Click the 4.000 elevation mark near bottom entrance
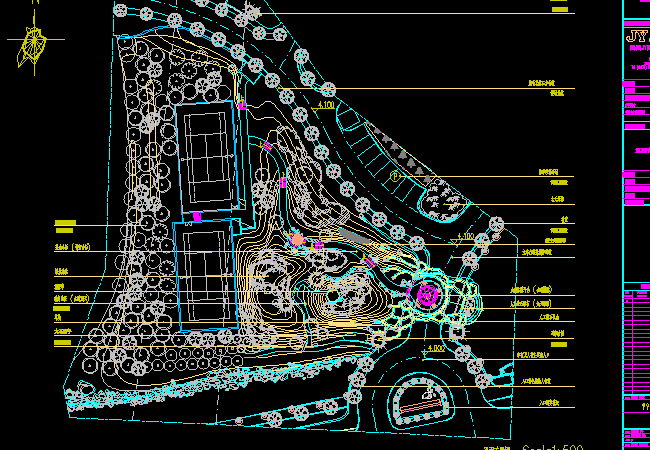650x450 pixels. pyautogui.click(x=435, y=348)
